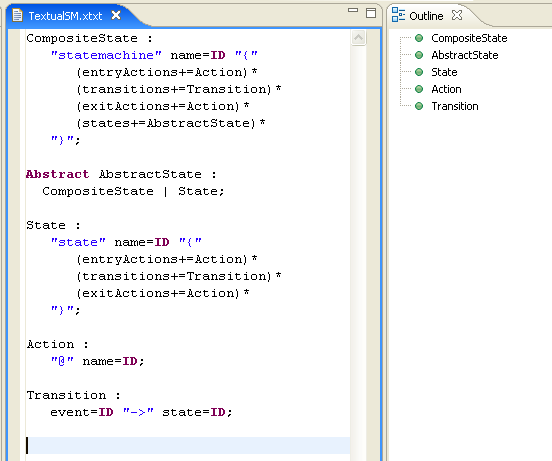
Task: Select State in the Outline tree
Action: (x=444, y=72)
